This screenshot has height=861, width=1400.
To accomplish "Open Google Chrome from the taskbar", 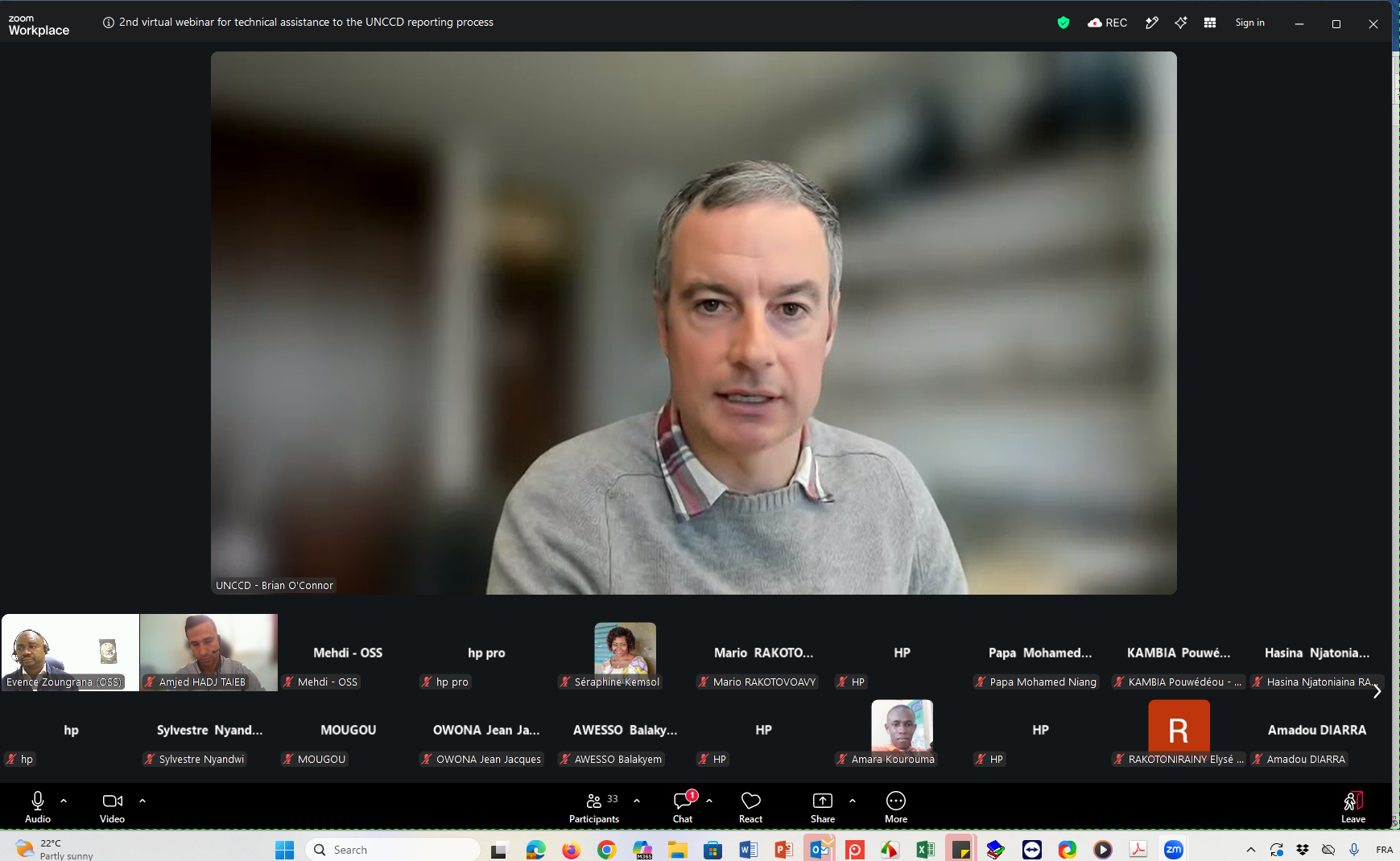I will [606, 850].
